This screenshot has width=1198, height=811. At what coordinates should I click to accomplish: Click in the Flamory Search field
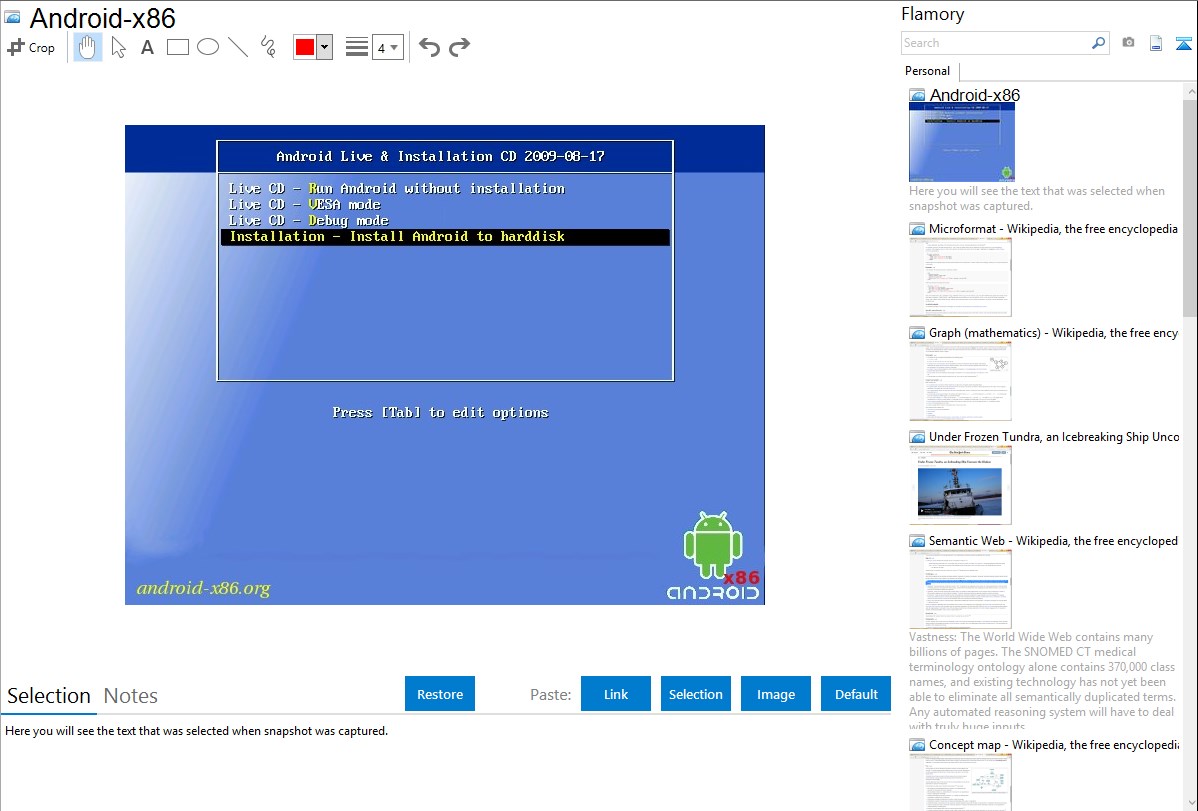click(995, 43)
